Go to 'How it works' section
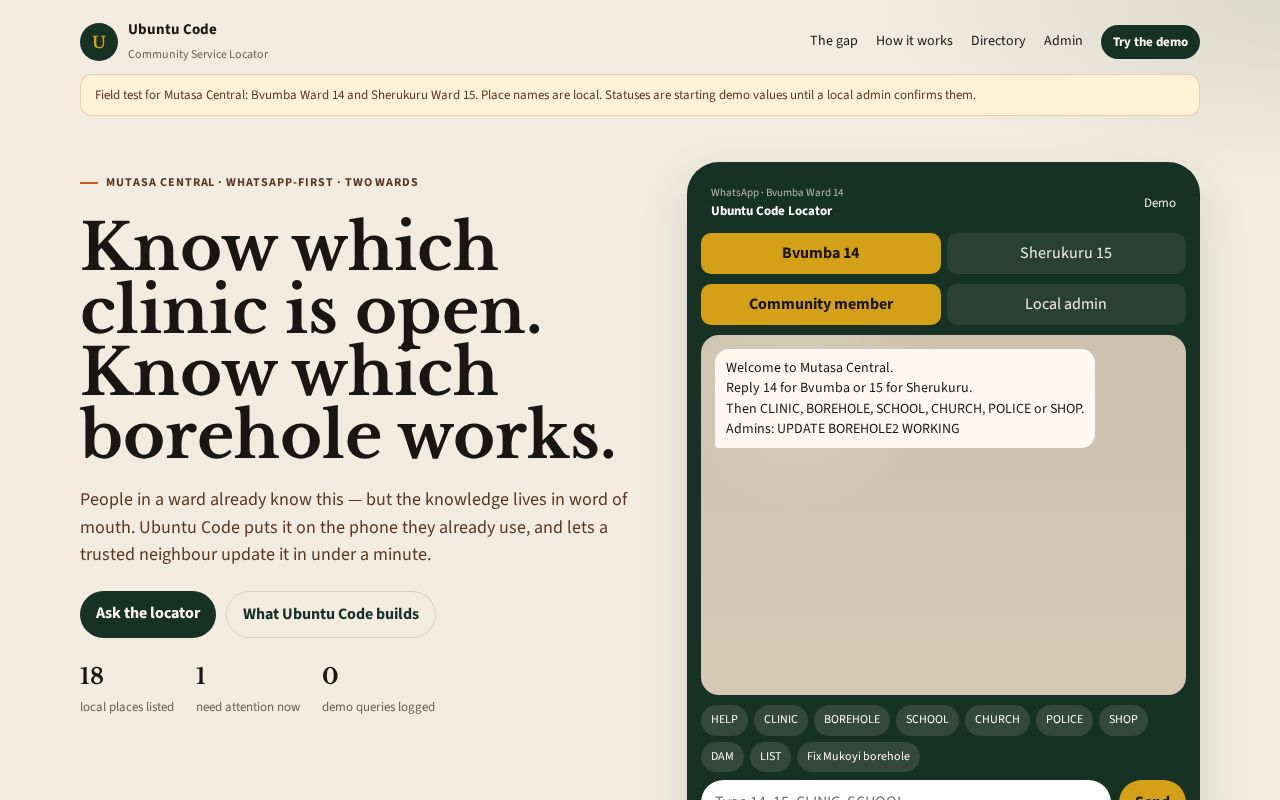 coord(914,41)
